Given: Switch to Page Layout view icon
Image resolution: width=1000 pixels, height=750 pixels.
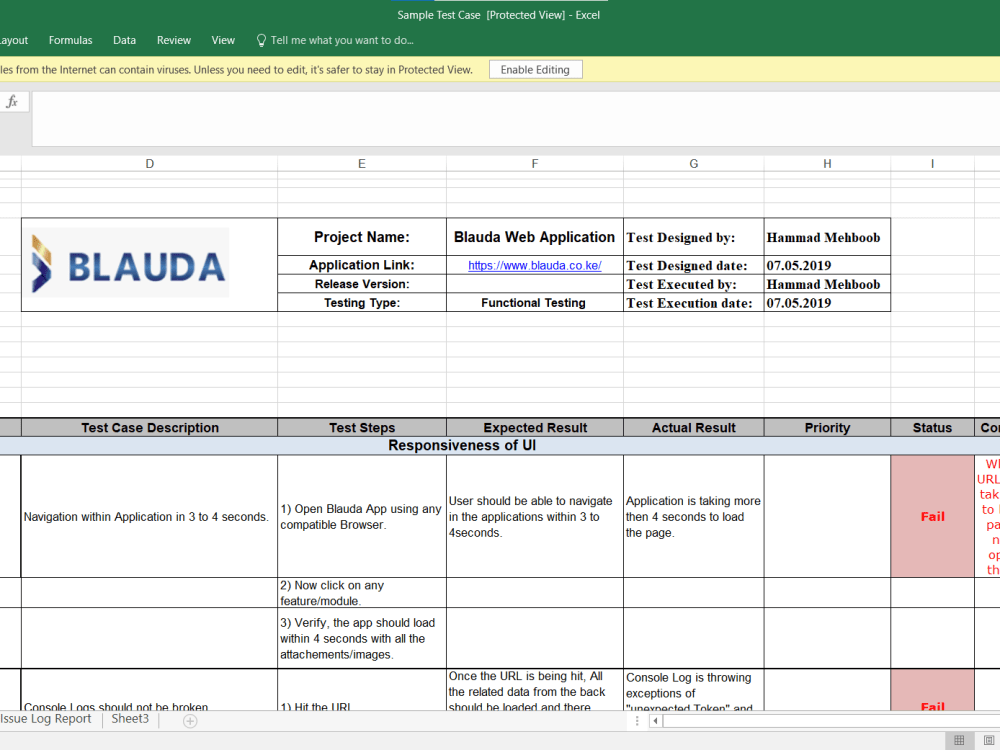Looking at the screenshot, I should [x=990, y=740].
